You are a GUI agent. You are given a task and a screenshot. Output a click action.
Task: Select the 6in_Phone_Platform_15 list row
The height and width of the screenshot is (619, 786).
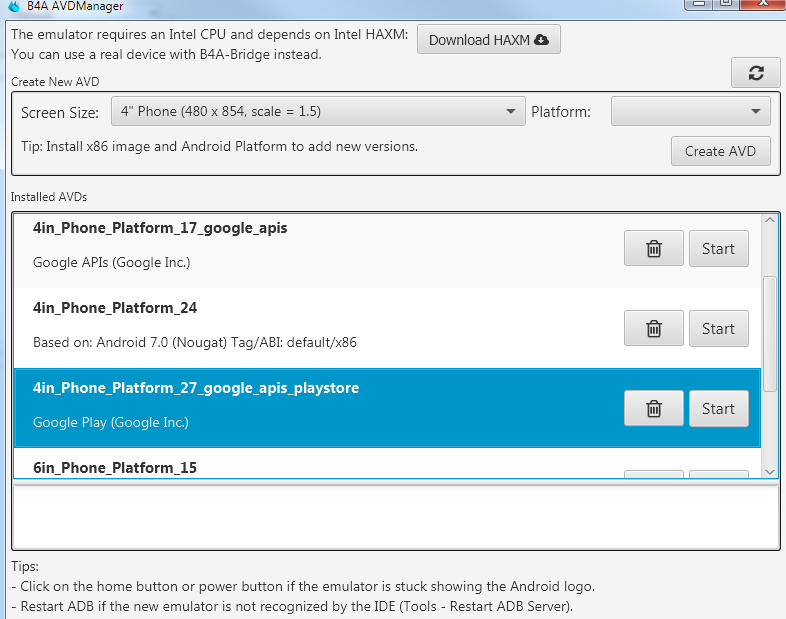tap(387, 463)
